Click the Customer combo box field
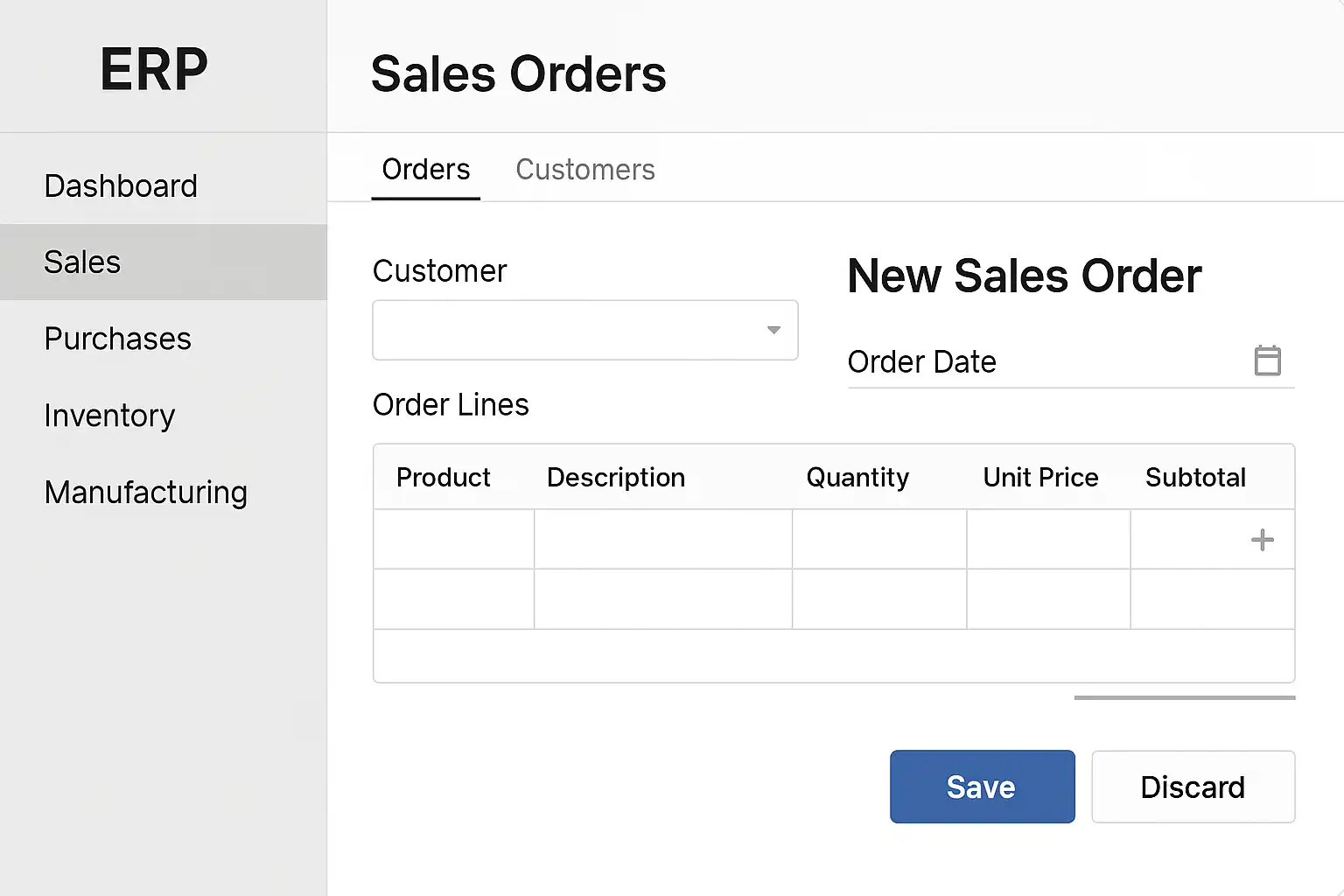 569,330
